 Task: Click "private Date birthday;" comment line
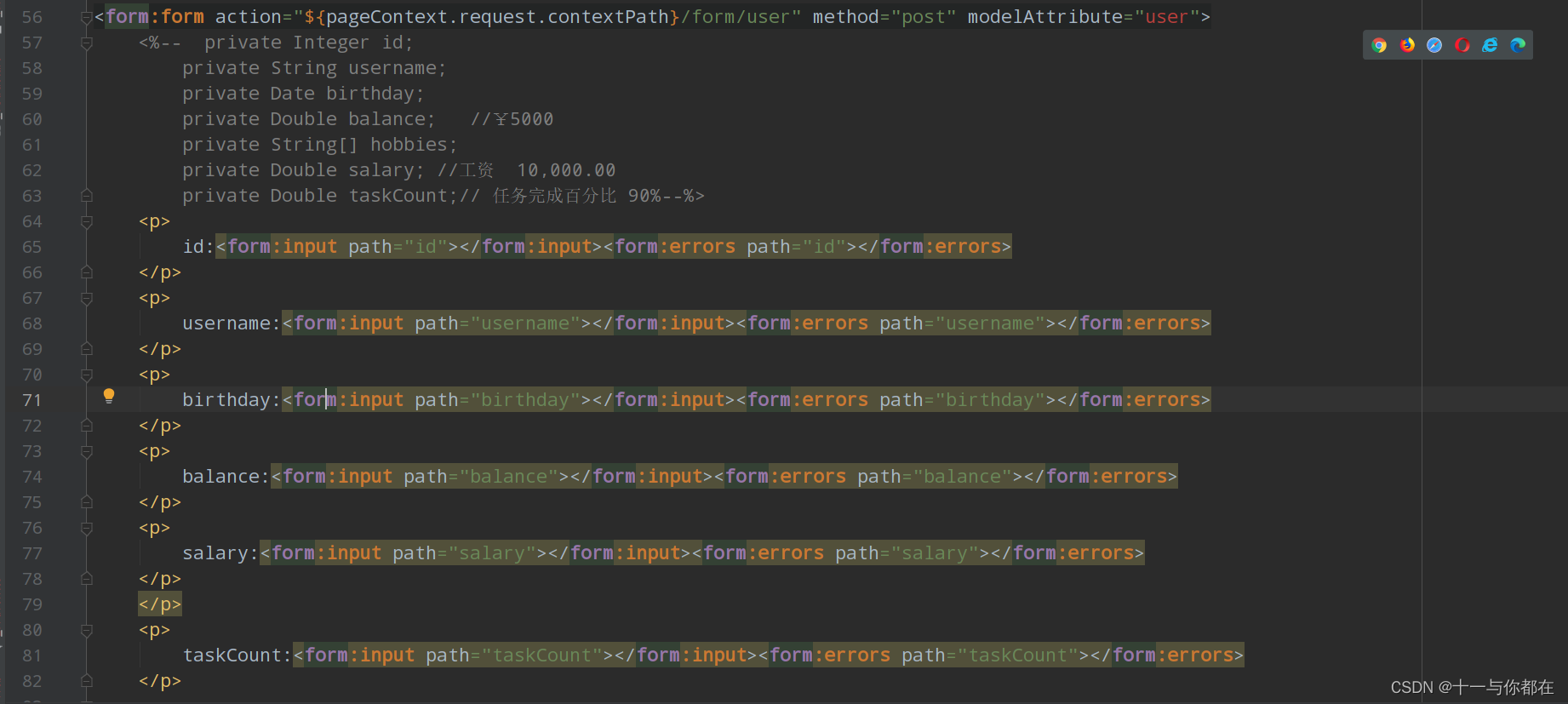(x=303, y=94)
